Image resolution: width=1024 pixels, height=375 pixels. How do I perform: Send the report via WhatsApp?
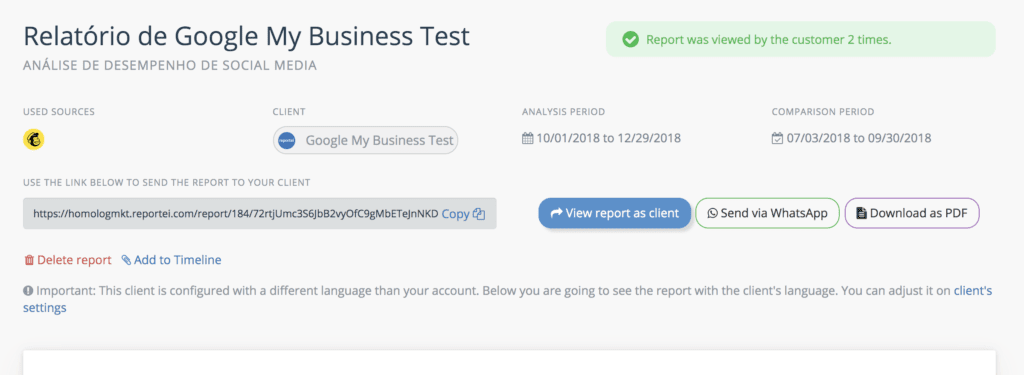[767, 213]
